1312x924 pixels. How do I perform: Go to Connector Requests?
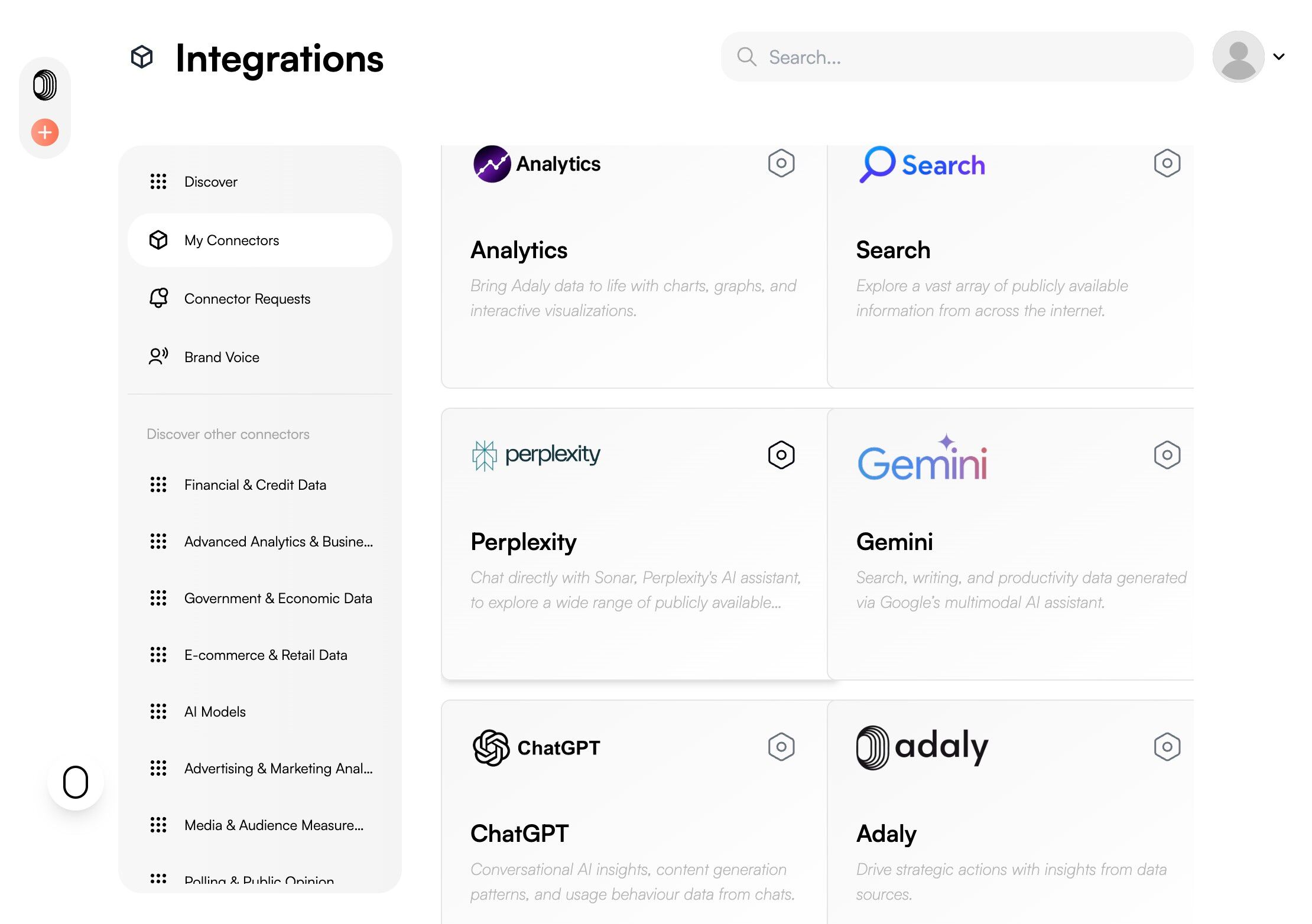pos(247,299)
